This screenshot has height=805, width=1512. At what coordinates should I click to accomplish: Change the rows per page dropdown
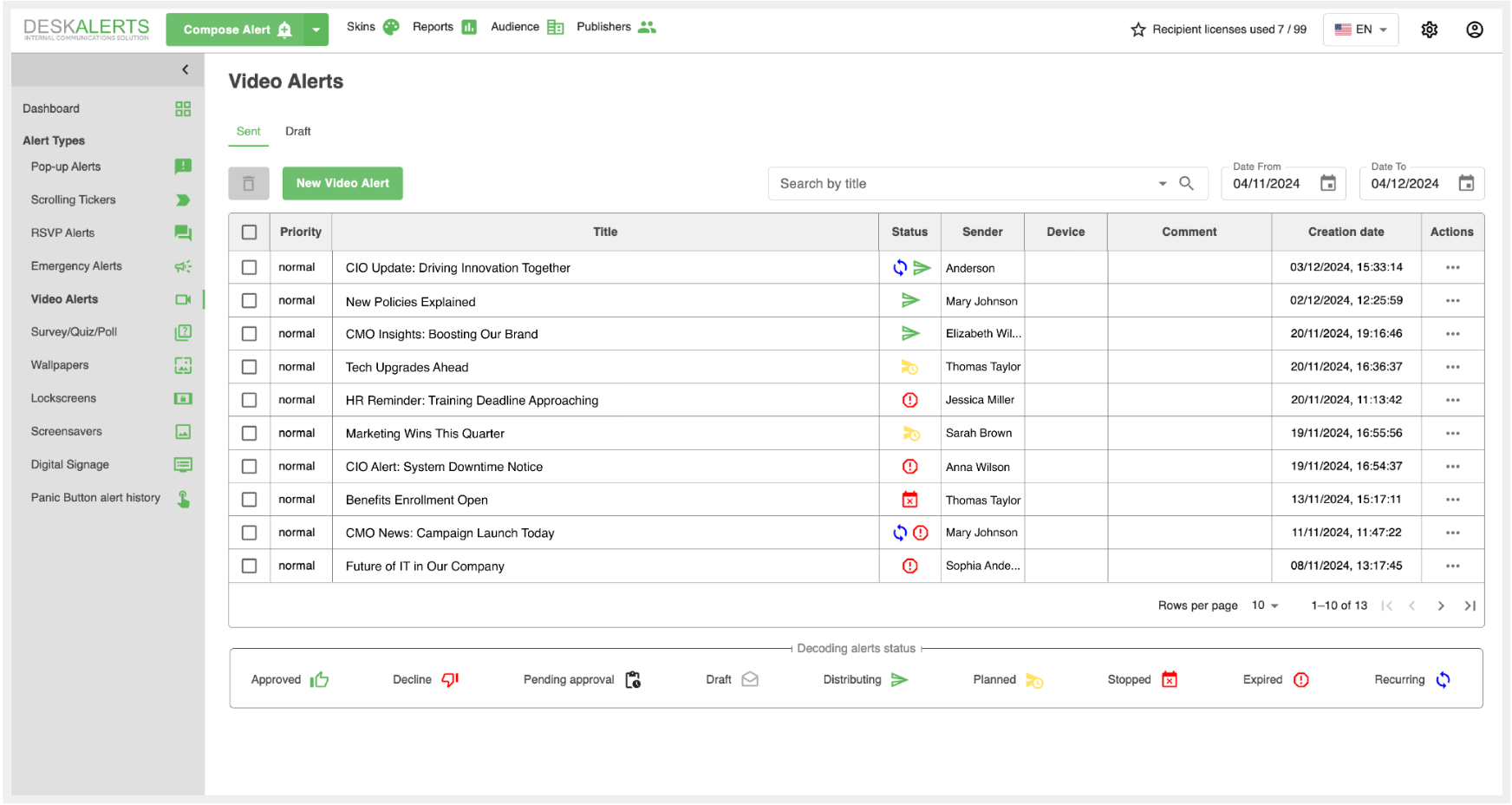1265,605
